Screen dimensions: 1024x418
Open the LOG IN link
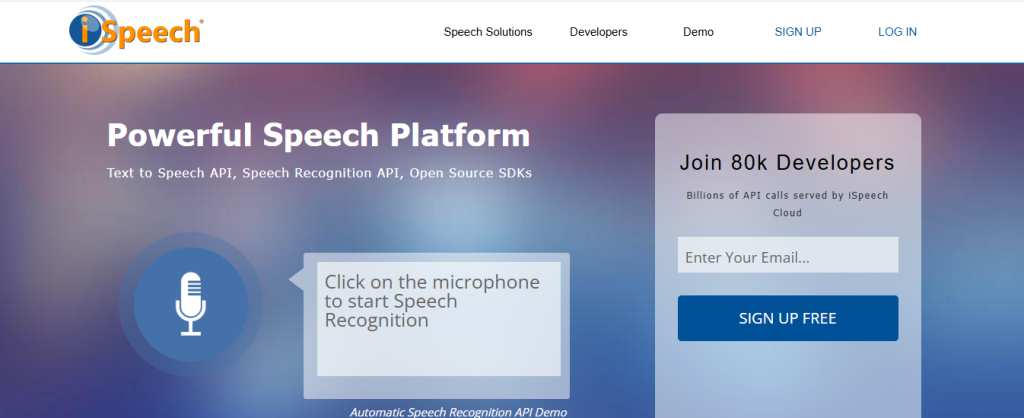coord(897,32)
